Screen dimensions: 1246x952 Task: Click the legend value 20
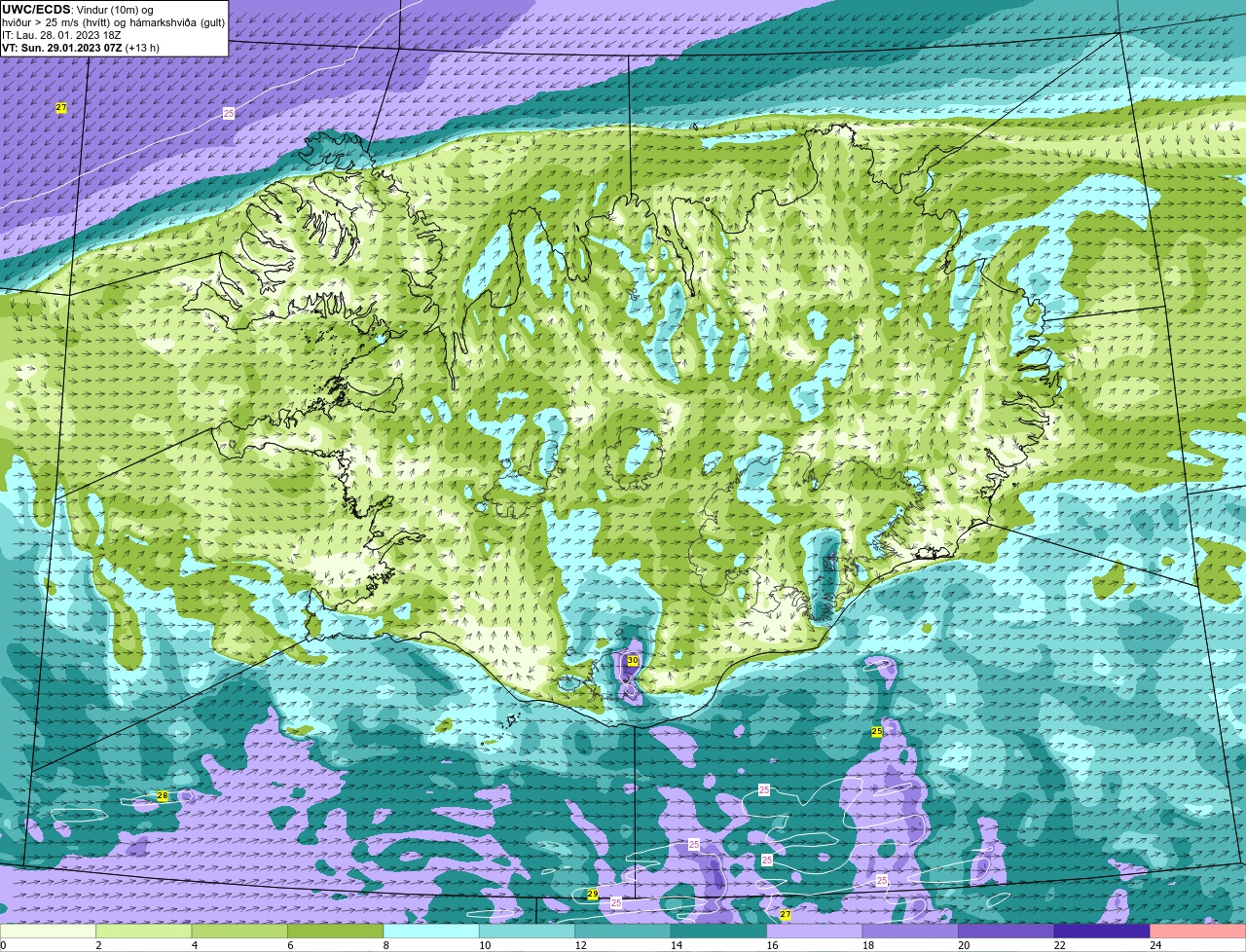pyautogui.click(x=964, y=945)
